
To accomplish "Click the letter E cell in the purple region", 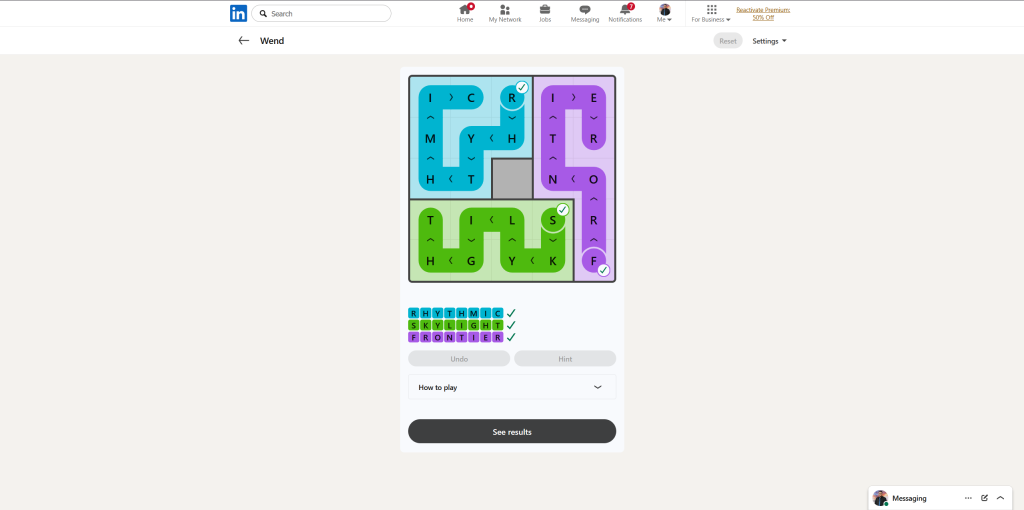I will 594,98.
